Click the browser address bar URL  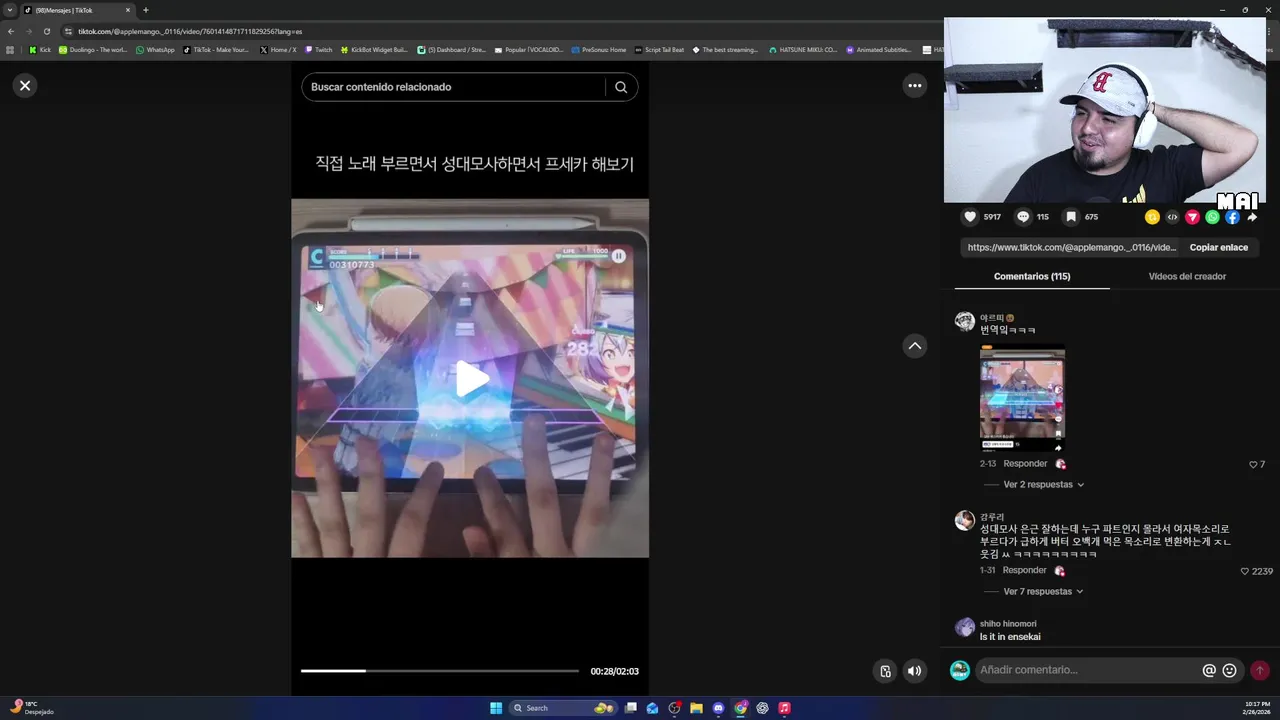pyautogui.click(x=190, y=31)
